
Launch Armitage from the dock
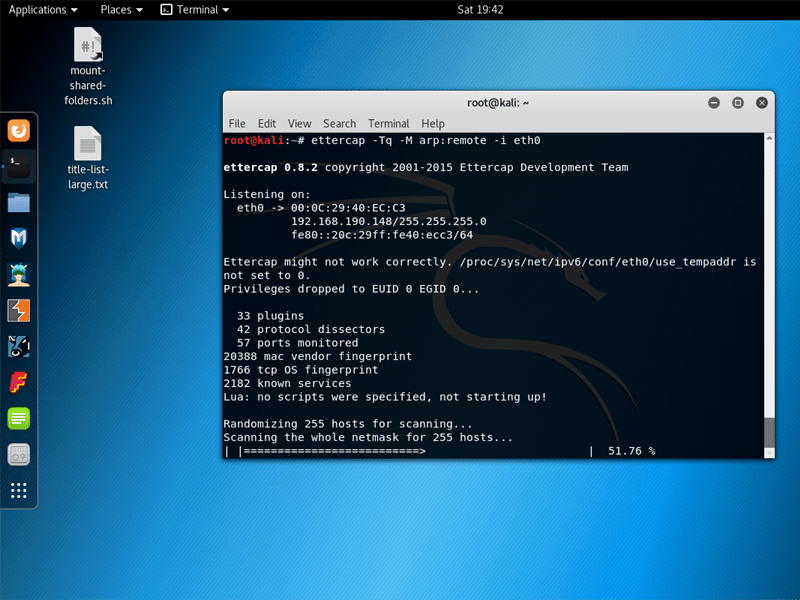(x=19, y=274)
